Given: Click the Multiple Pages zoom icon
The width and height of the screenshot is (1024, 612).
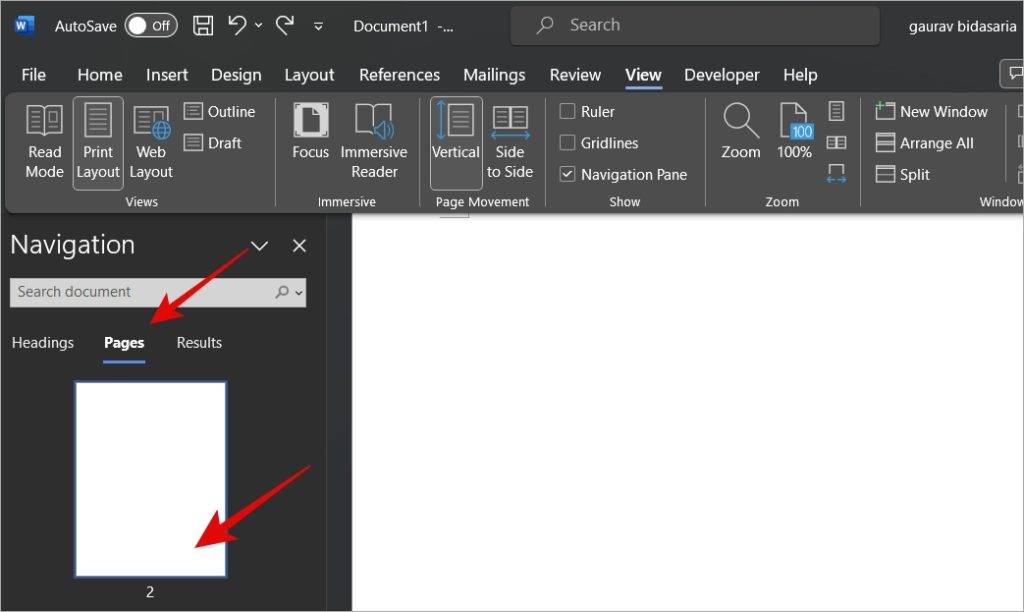Looking at the screenshot, I should (x=837, y=142).
